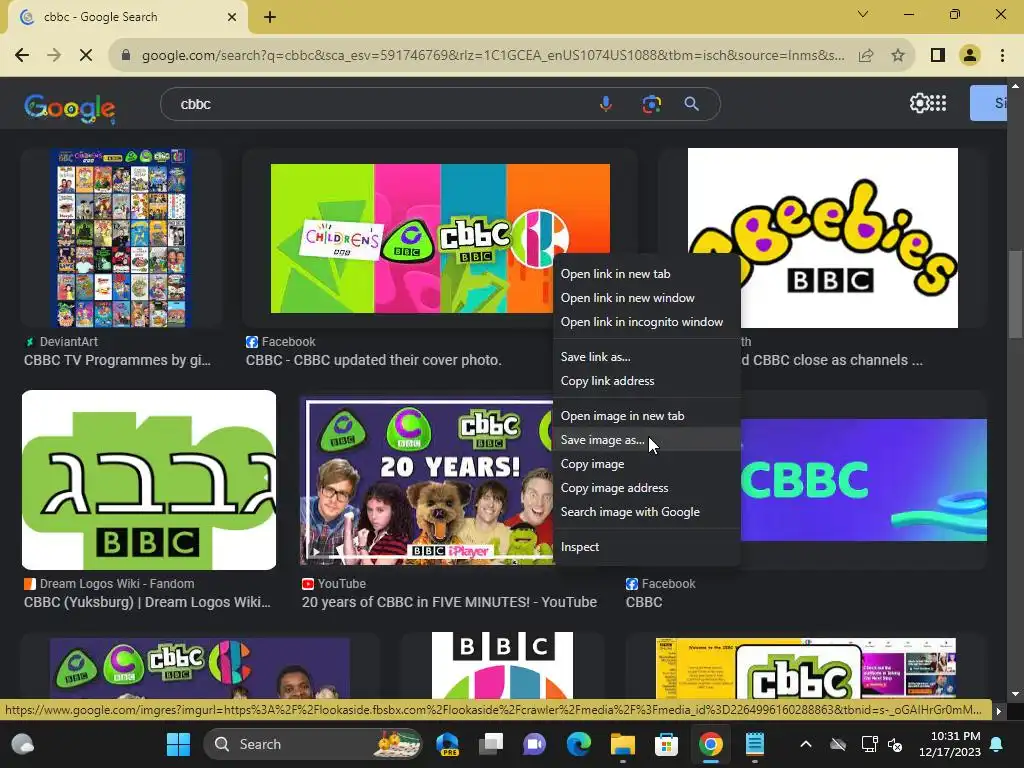
Task: Open the 20 YEARS YouTube thumbnail
Action: pos(428,482)
